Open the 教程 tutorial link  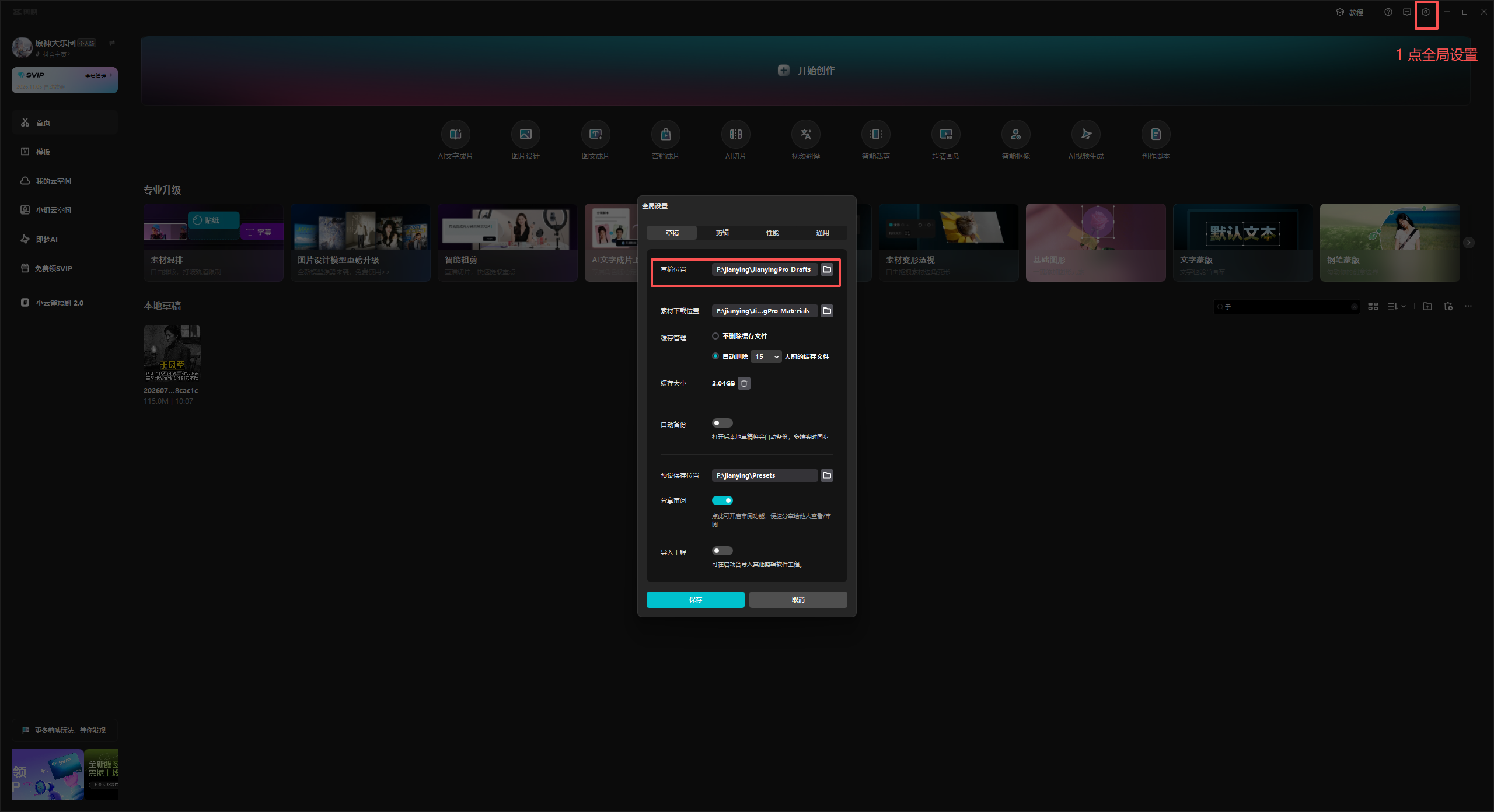tap(1350, 12)
